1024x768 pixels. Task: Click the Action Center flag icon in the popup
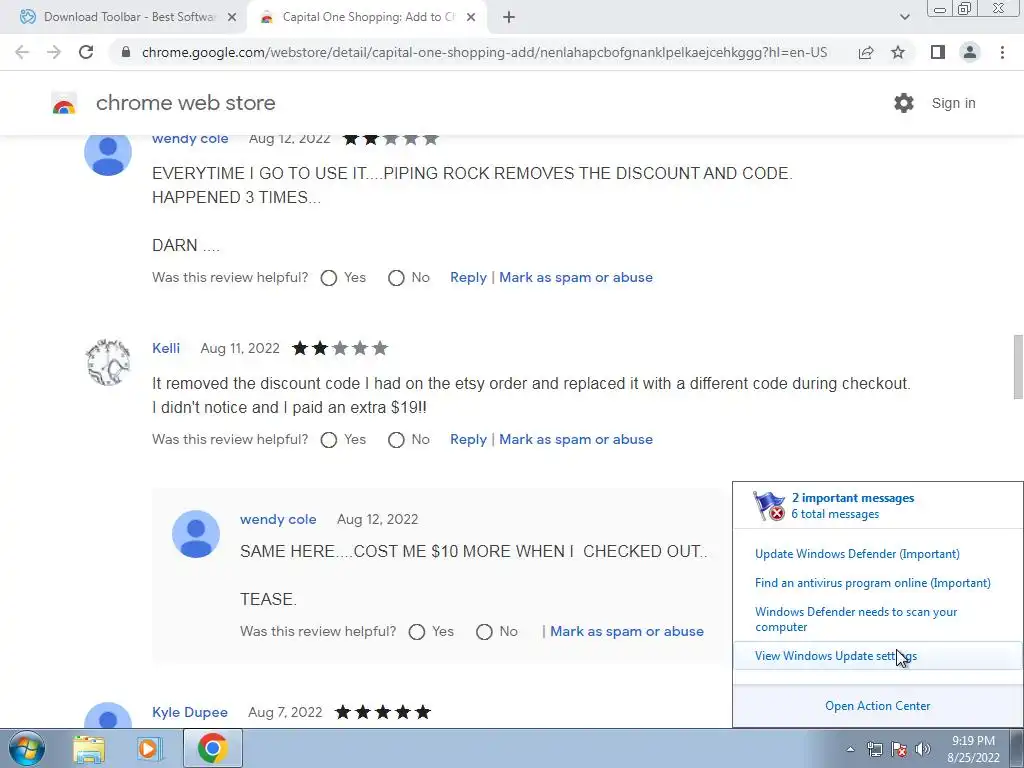point(769,505)
